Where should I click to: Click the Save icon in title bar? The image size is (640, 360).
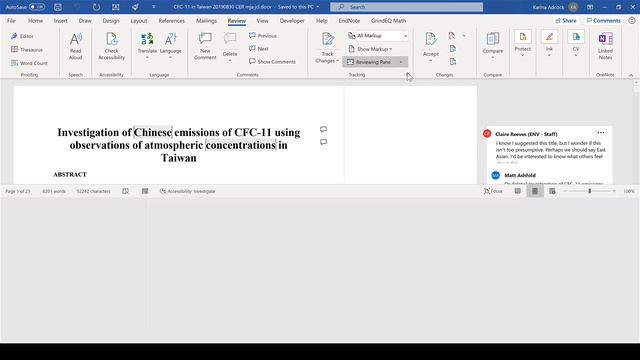58,7
